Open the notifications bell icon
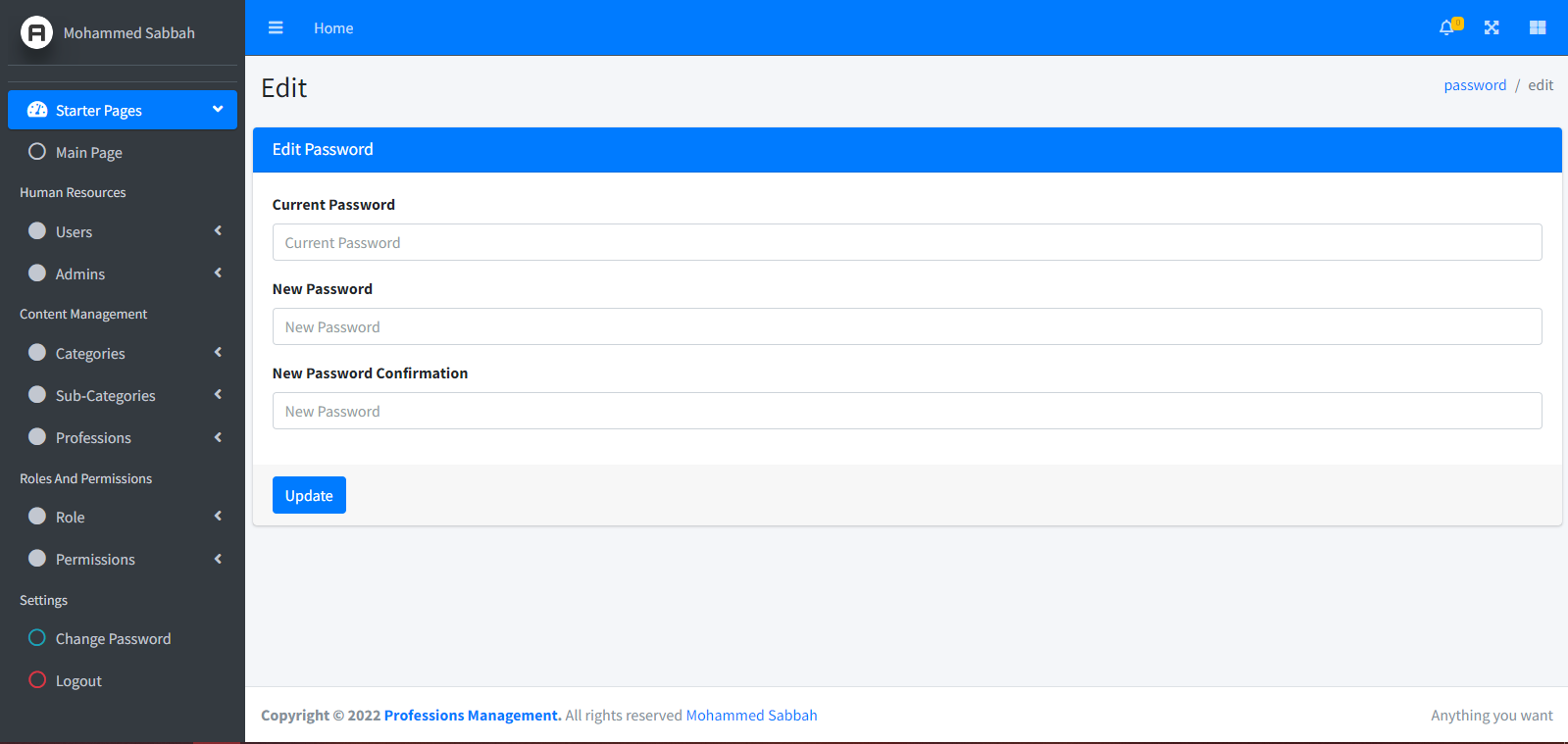Viewport: 1568px width, 744px height. pyautogui.click(x=1447, y=27)
